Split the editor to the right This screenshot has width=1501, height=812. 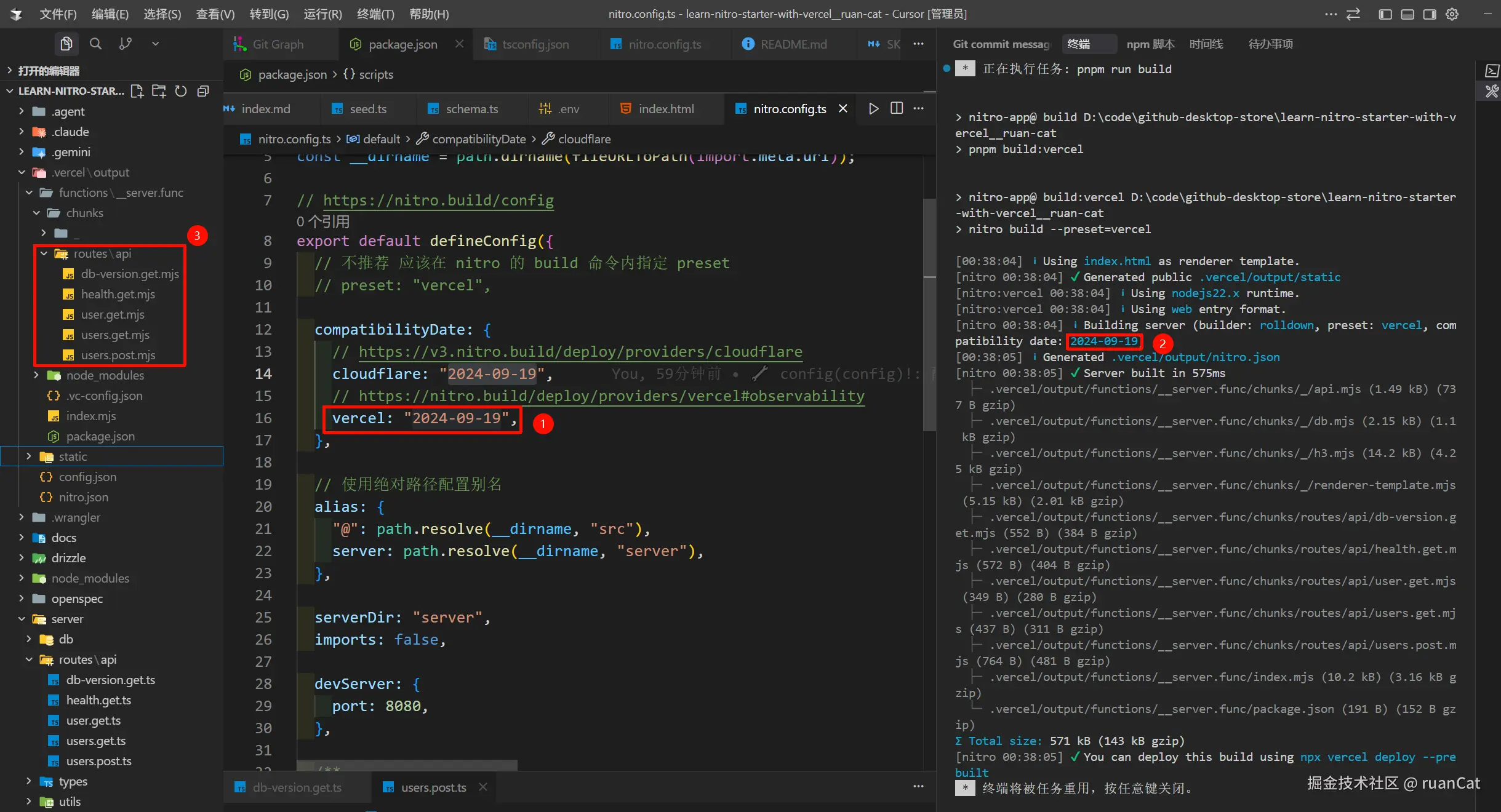(x=897, y=108)
